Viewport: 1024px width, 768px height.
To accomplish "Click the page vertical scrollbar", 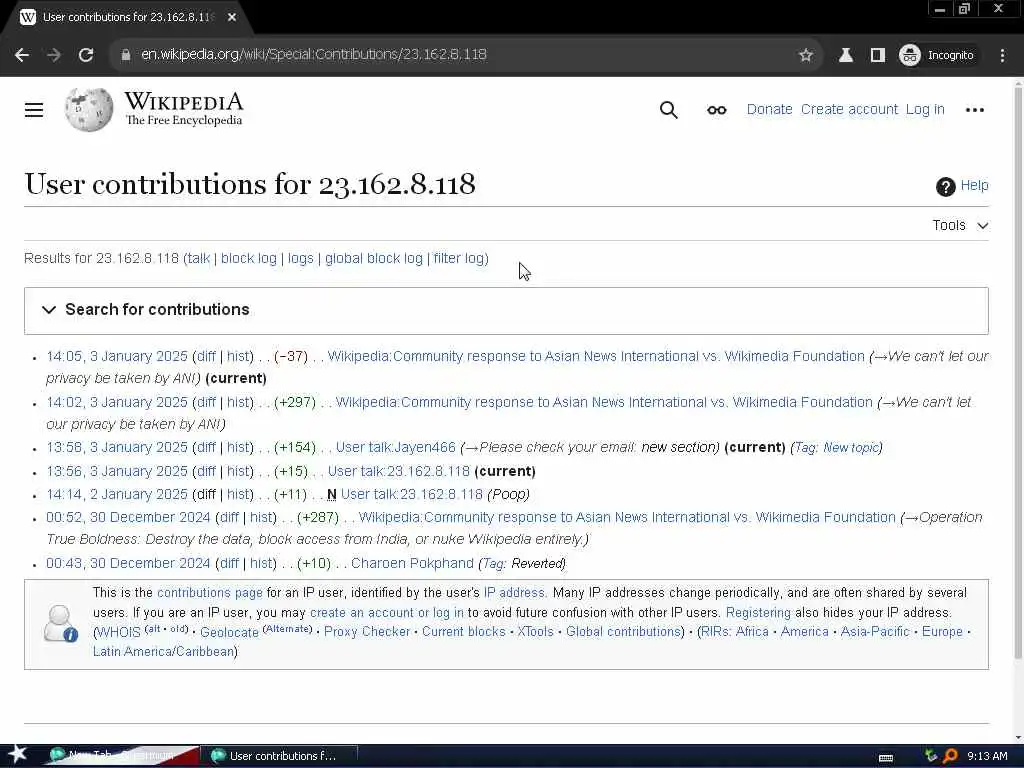I will (x=1018, y=372).
